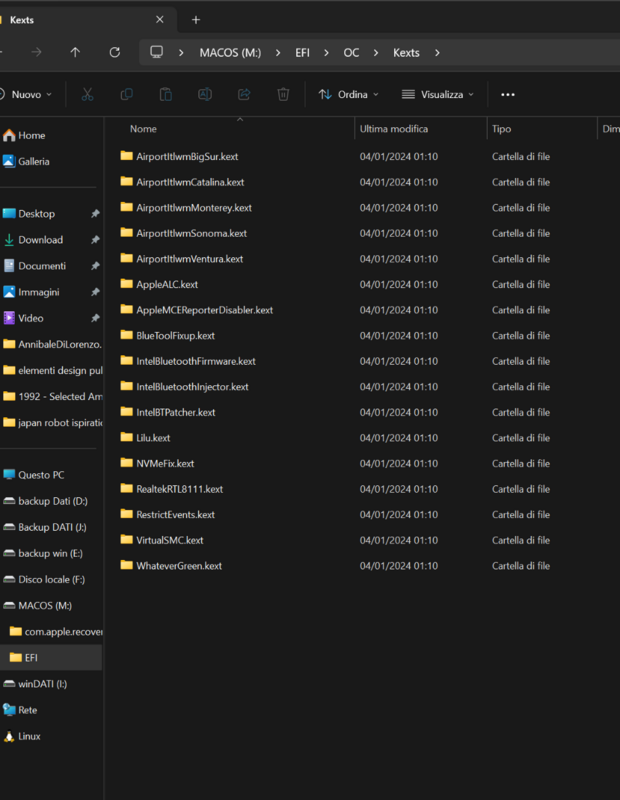
Task: Click the Paste clipboard icon
Action: click(x=165, y=94)
